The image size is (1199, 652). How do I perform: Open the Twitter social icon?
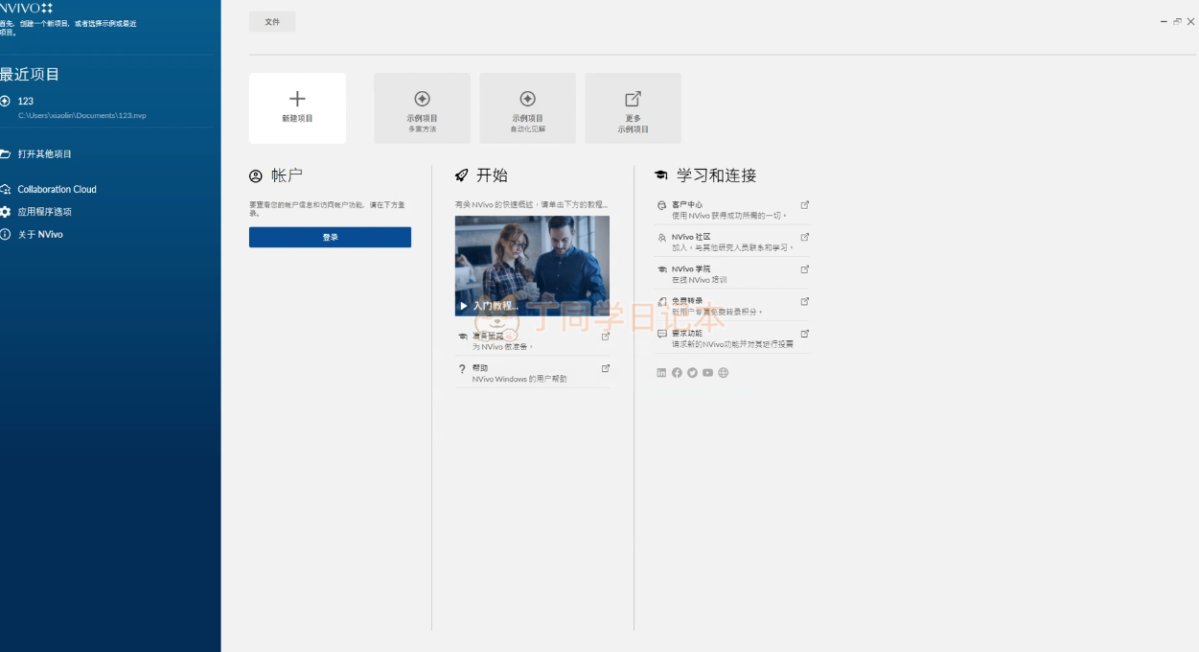tap(692, 373)
